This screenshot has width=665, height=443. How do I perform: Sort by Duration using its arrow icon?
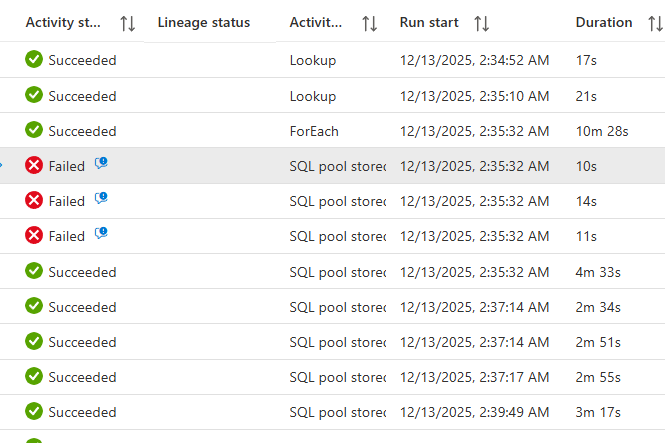(x=653, y=23)
